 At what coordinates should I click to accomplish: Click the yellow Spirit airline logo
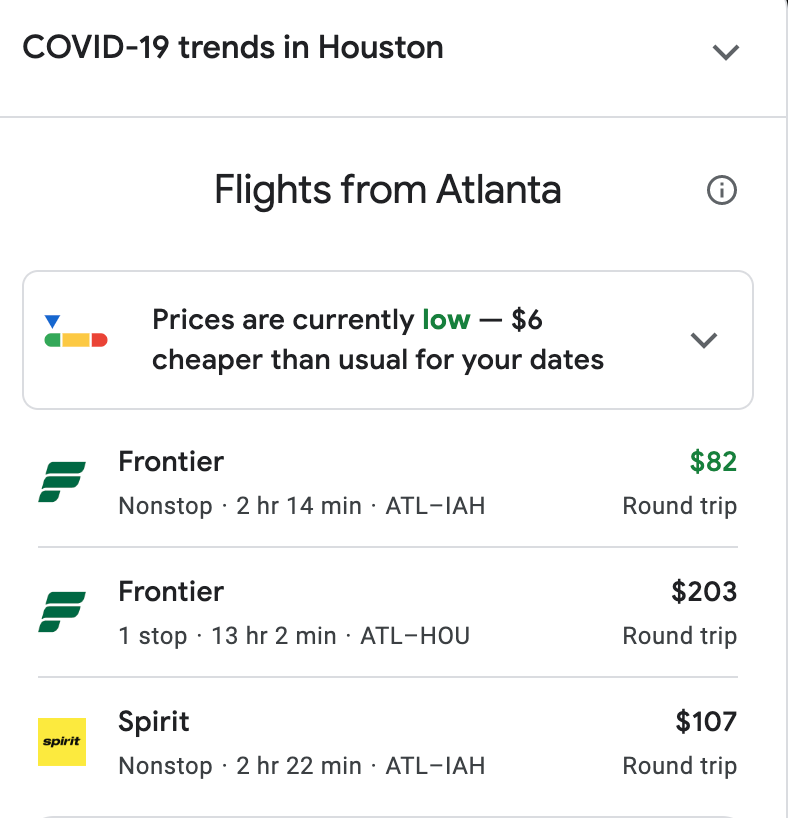click(62, 742)
